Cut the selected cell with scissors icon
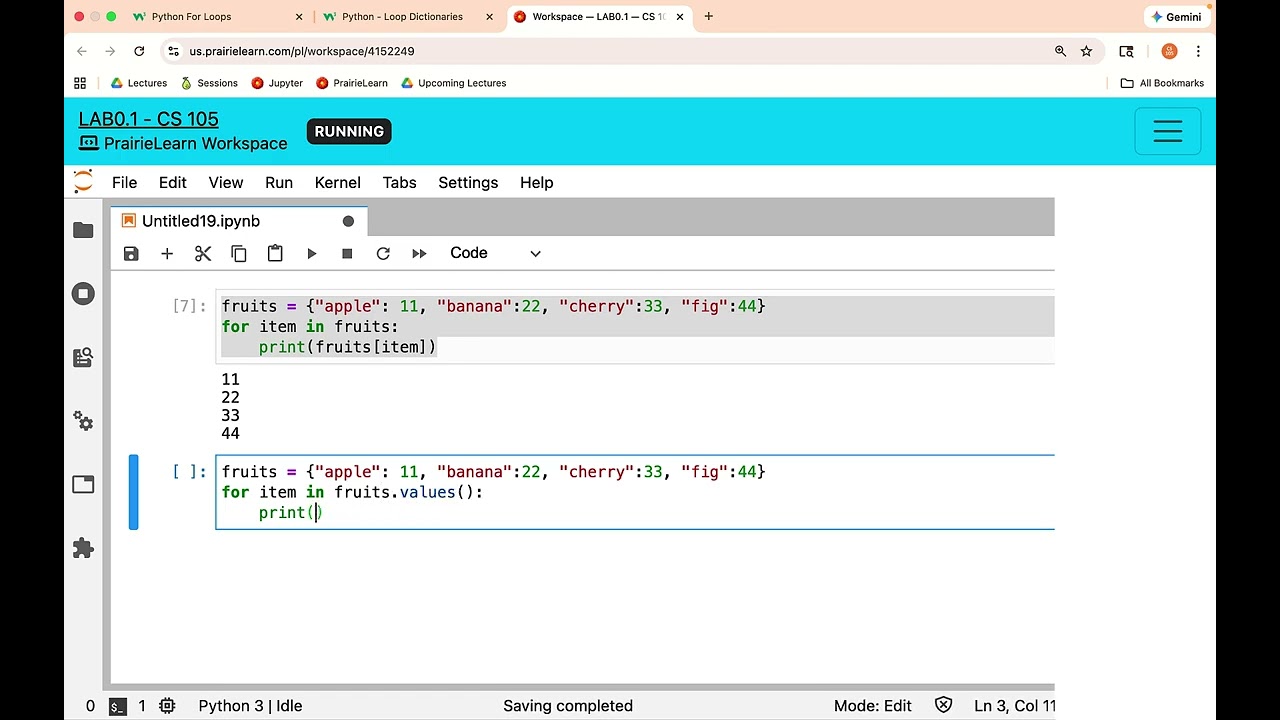The image size is (1280, 720). point(203,254)
